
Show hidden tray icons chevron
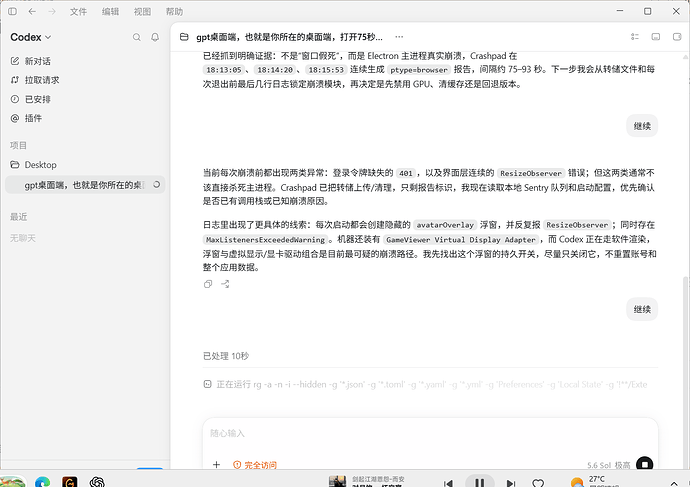click(673, 483)
